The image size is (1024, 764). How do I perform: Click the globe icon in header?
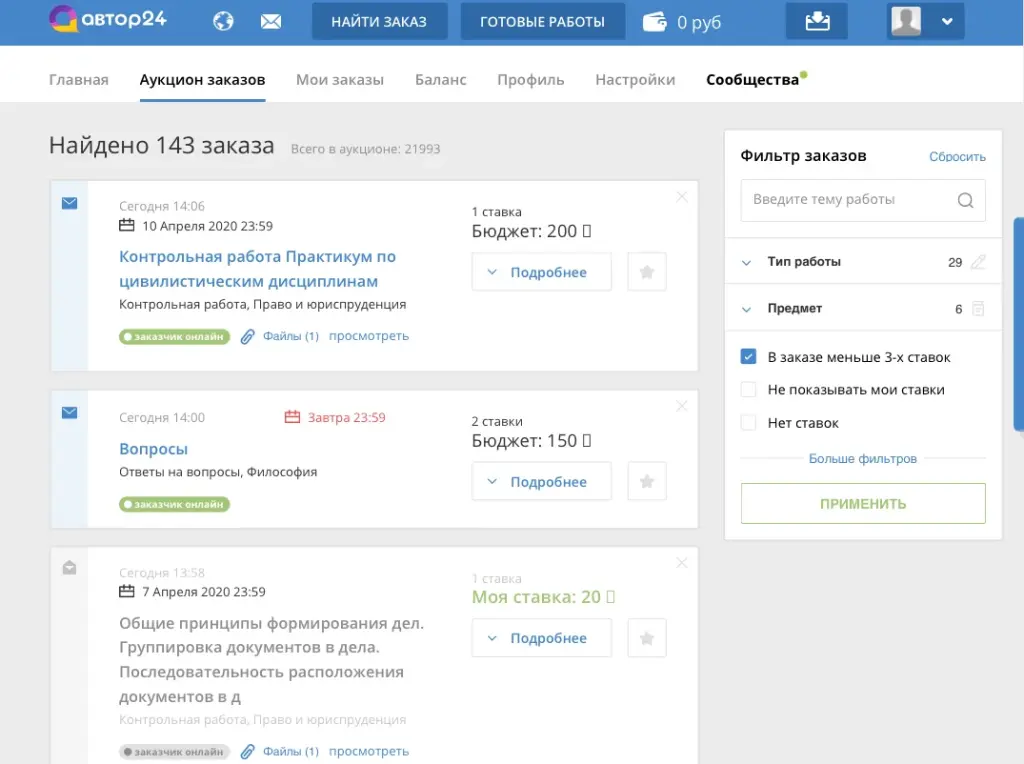tap(224, 21)
